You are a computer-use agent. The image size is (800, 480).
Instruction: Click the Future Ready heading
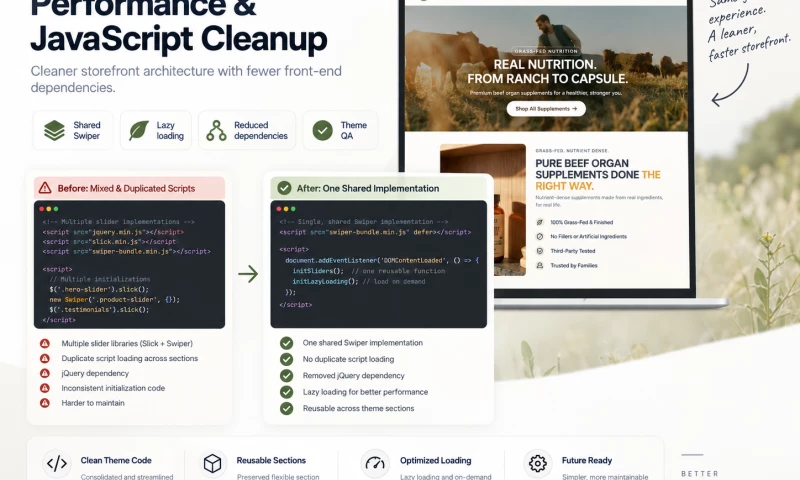[x=587, y=460]
